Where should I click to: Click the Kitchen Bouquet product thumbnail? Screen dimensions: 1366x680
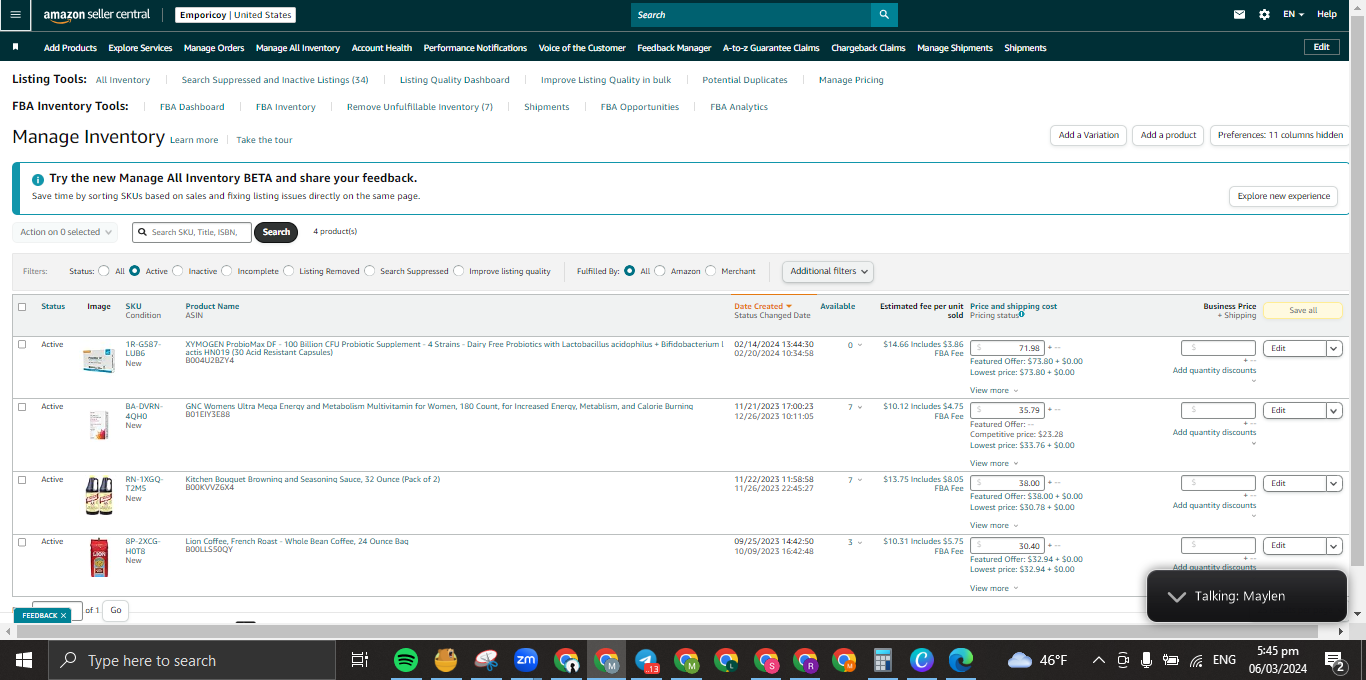pos(99,496)
